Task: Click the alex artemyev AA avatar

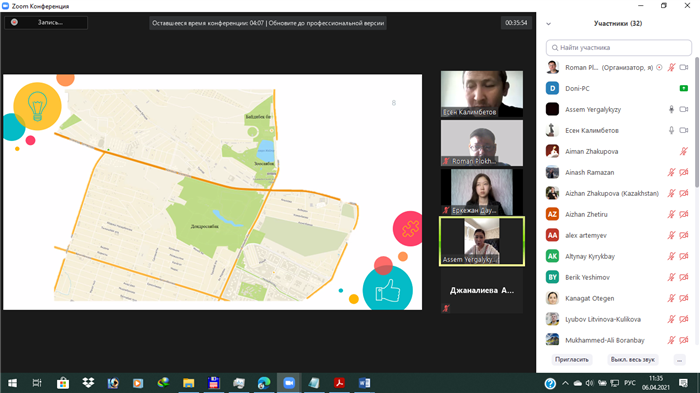Action: tap(552, 235)
